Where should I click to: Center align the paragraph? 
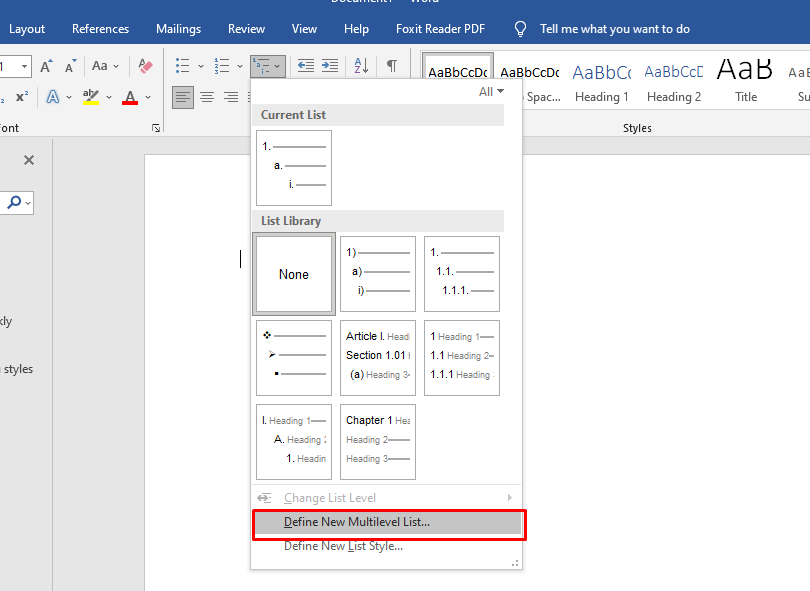(x=207, y=97)
